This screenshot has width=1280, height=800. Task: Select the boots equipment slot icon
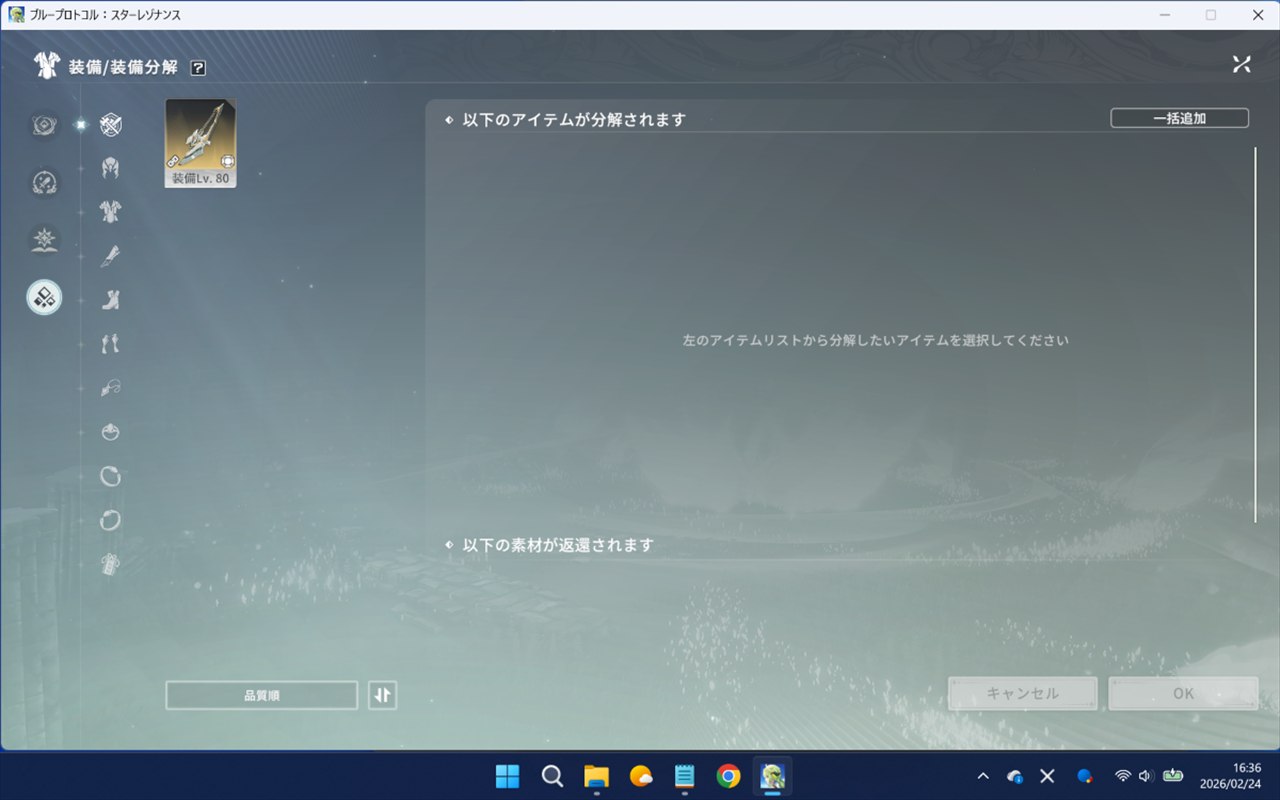coord(111,299)
